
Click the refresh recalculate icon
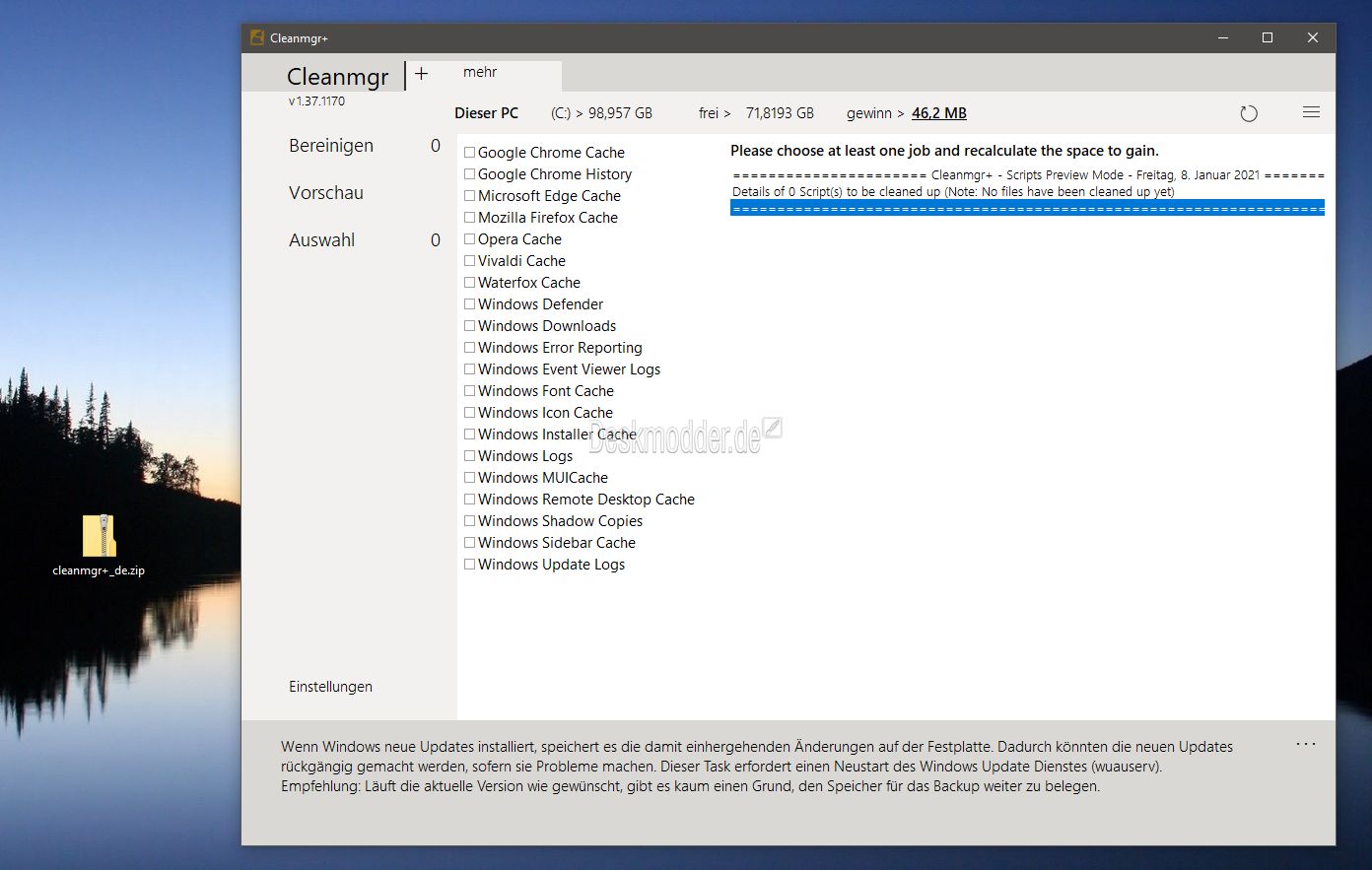[x=1249, y=113]
